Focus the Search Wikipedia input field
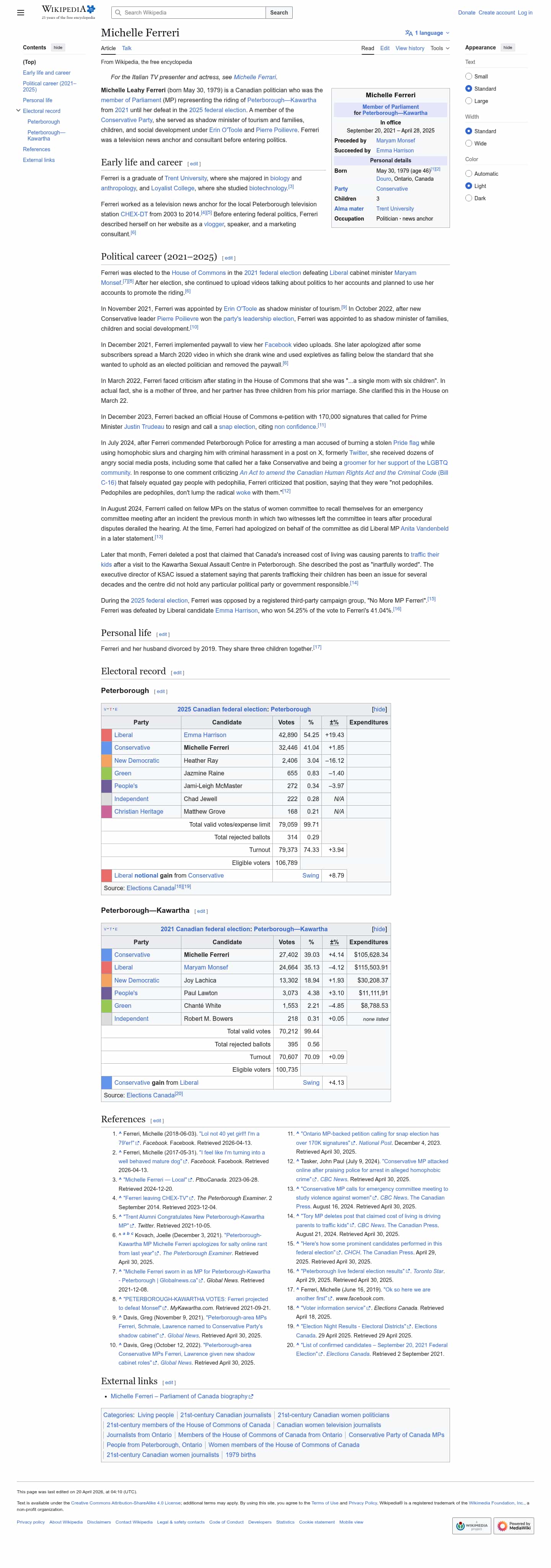Screen dimensions: 551x1568 (x=189, y=13)
